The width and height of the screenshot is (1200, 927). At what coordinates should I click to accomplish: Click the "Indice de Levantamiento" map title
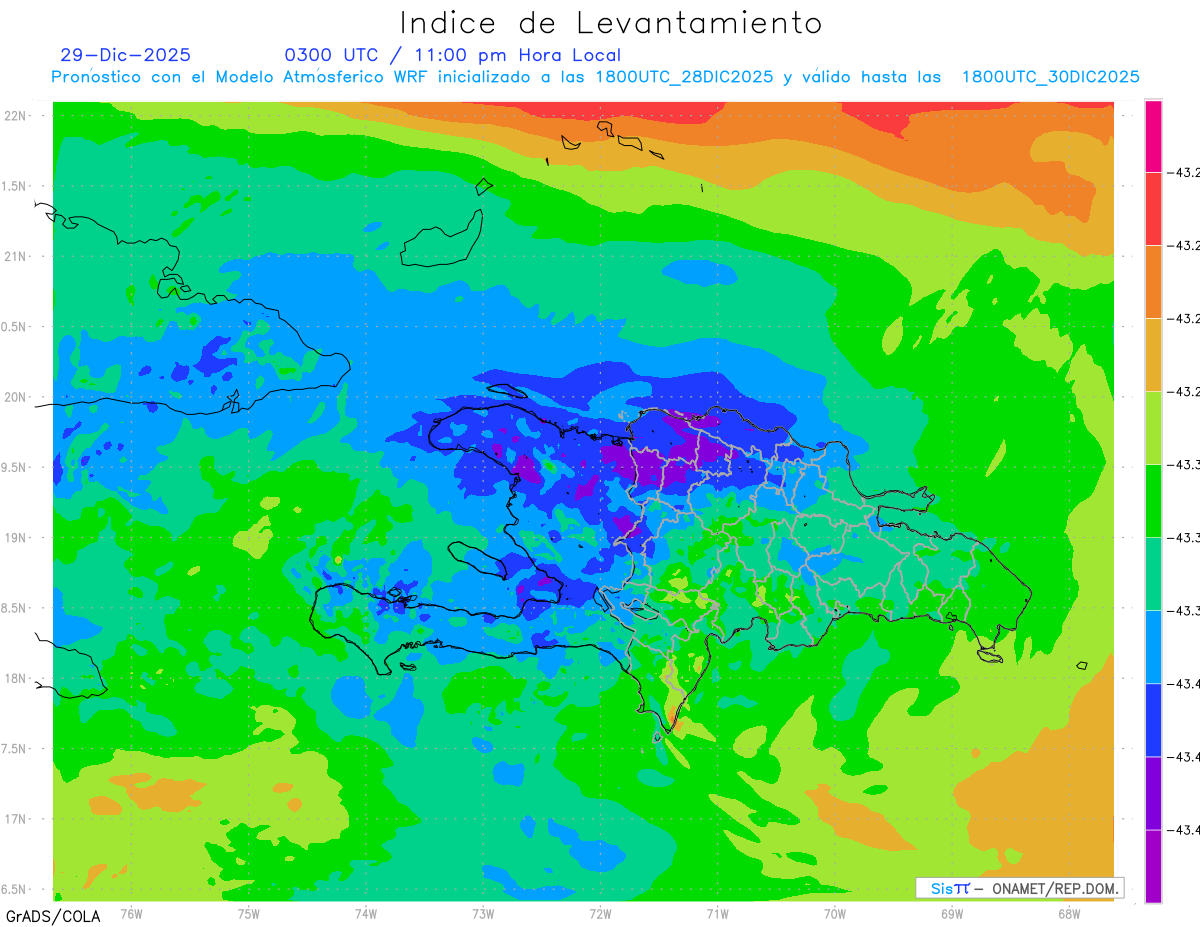(x=611, y=23)
